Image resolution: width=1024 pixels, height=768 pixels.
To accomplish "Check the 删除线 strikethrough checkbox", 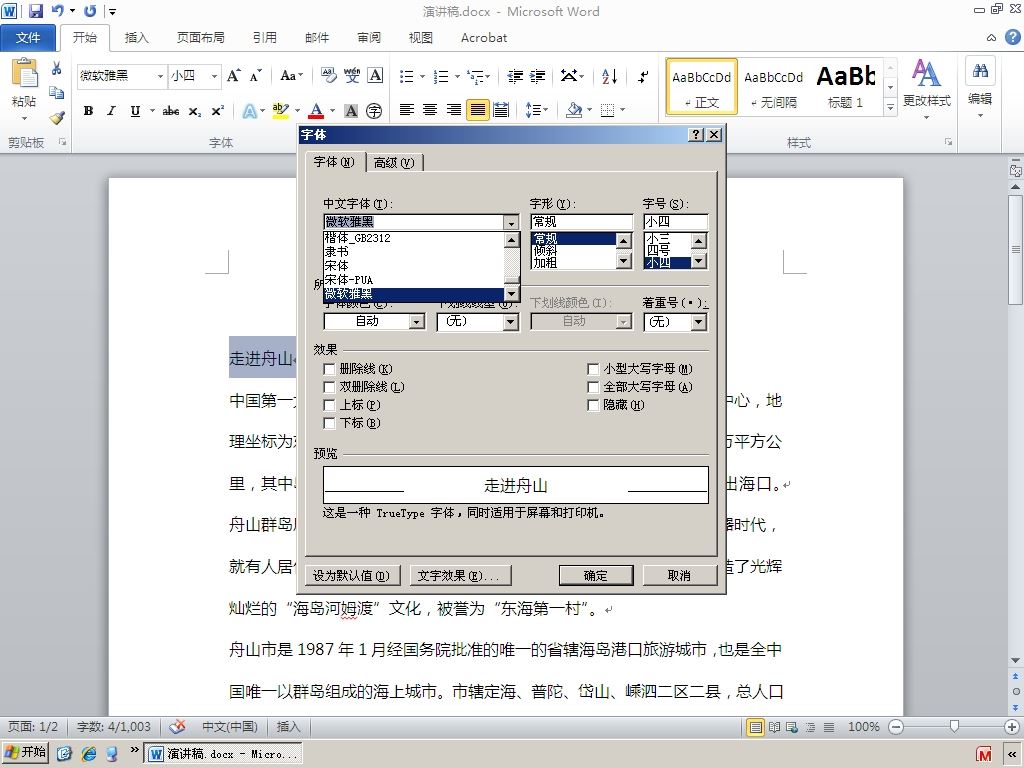I will 329,369.
